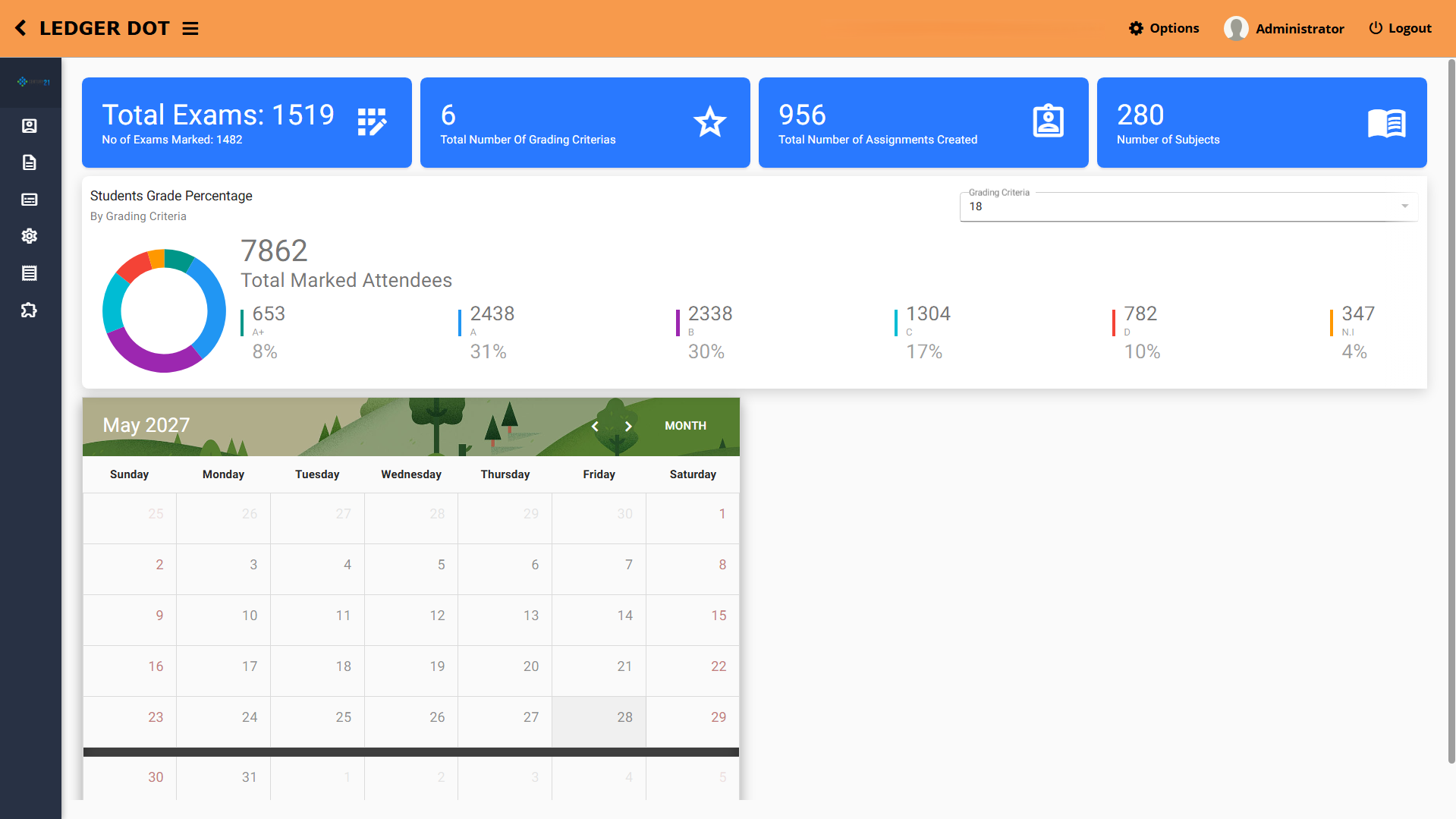Open the sidebar puzzle piece icon
Screen dimensions: 1456x819
pyautogui.click(x=30, y=310)
